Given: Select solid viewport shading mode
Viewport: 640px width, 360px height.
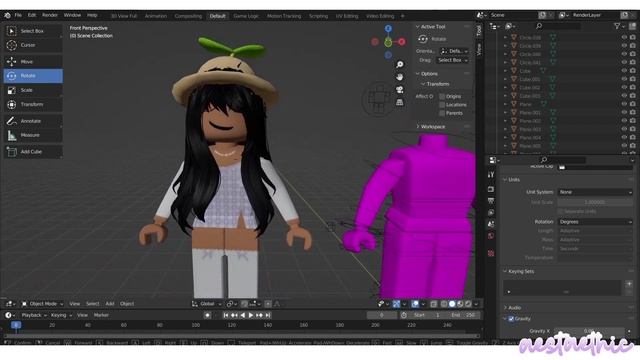Looking at the screenshot, I should pyautogui.click(x=452, y=304).
